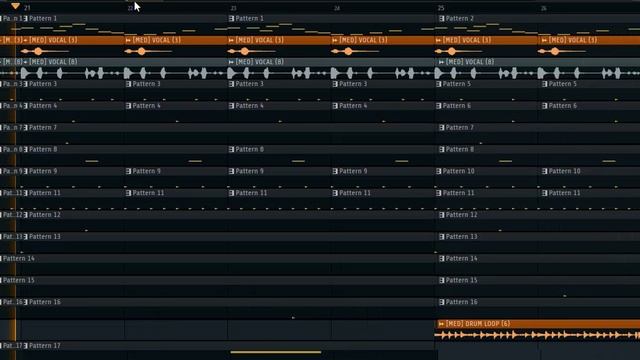Screen dimensions: 640x360
Task: Click the orange playhead marker triangle
Action: [15, 6]
